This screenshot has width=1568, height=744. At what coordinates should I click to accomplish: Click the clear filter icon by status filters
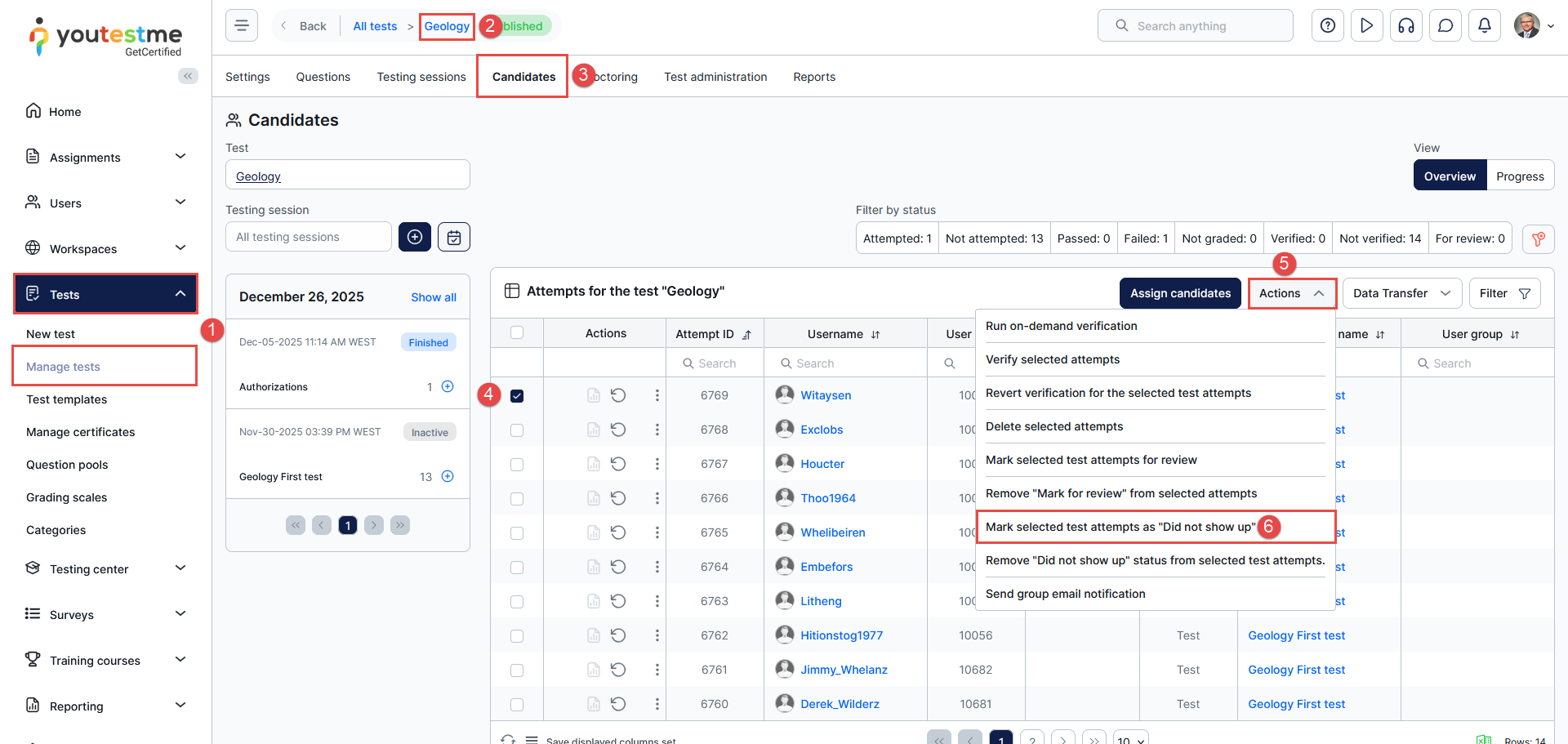(x=1538, y=238)
